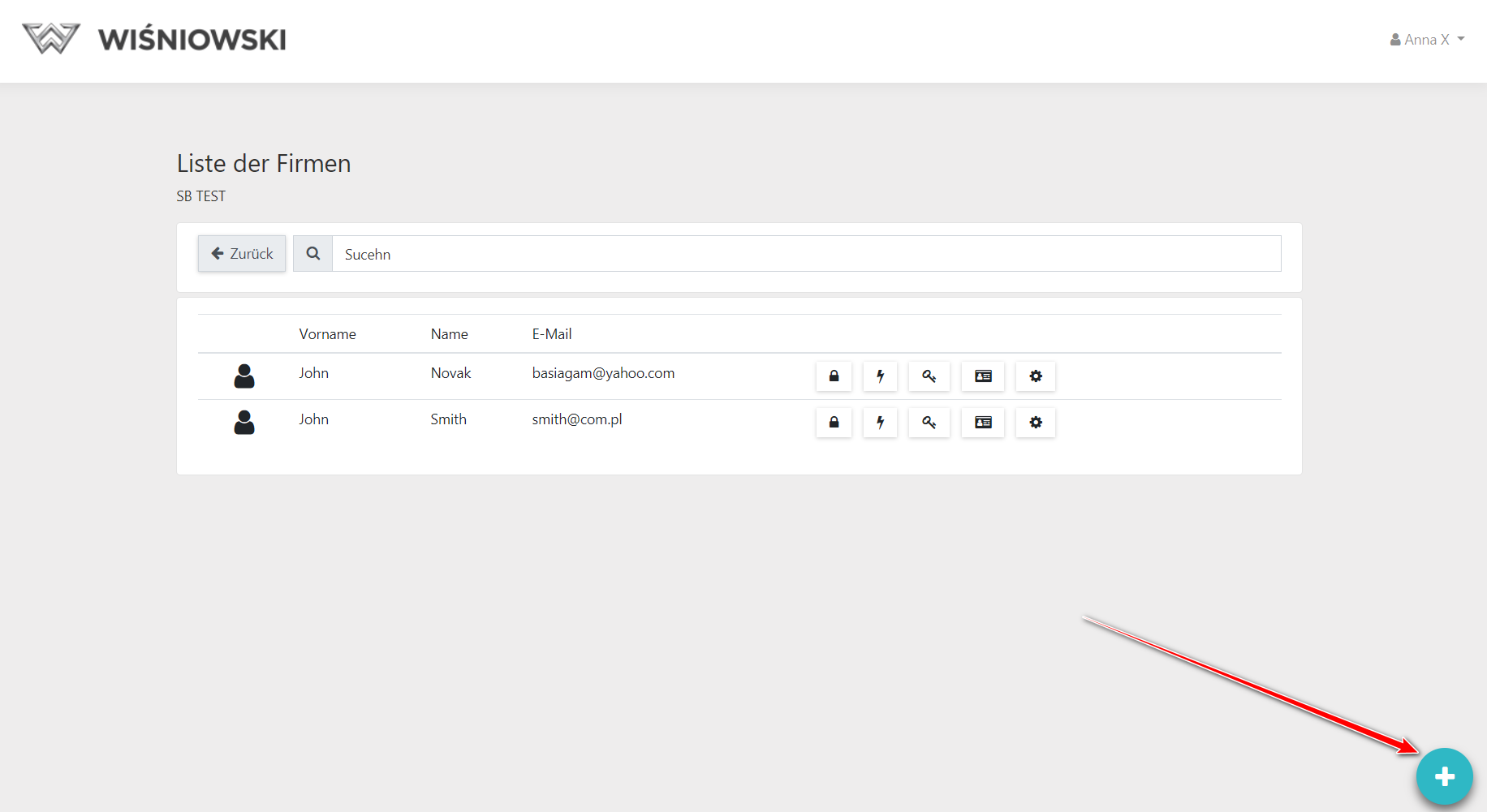The width and height of the screenshot is (1487, 812).
Task: Click the magnifier search icon
Action: click(x=313, y=254)
